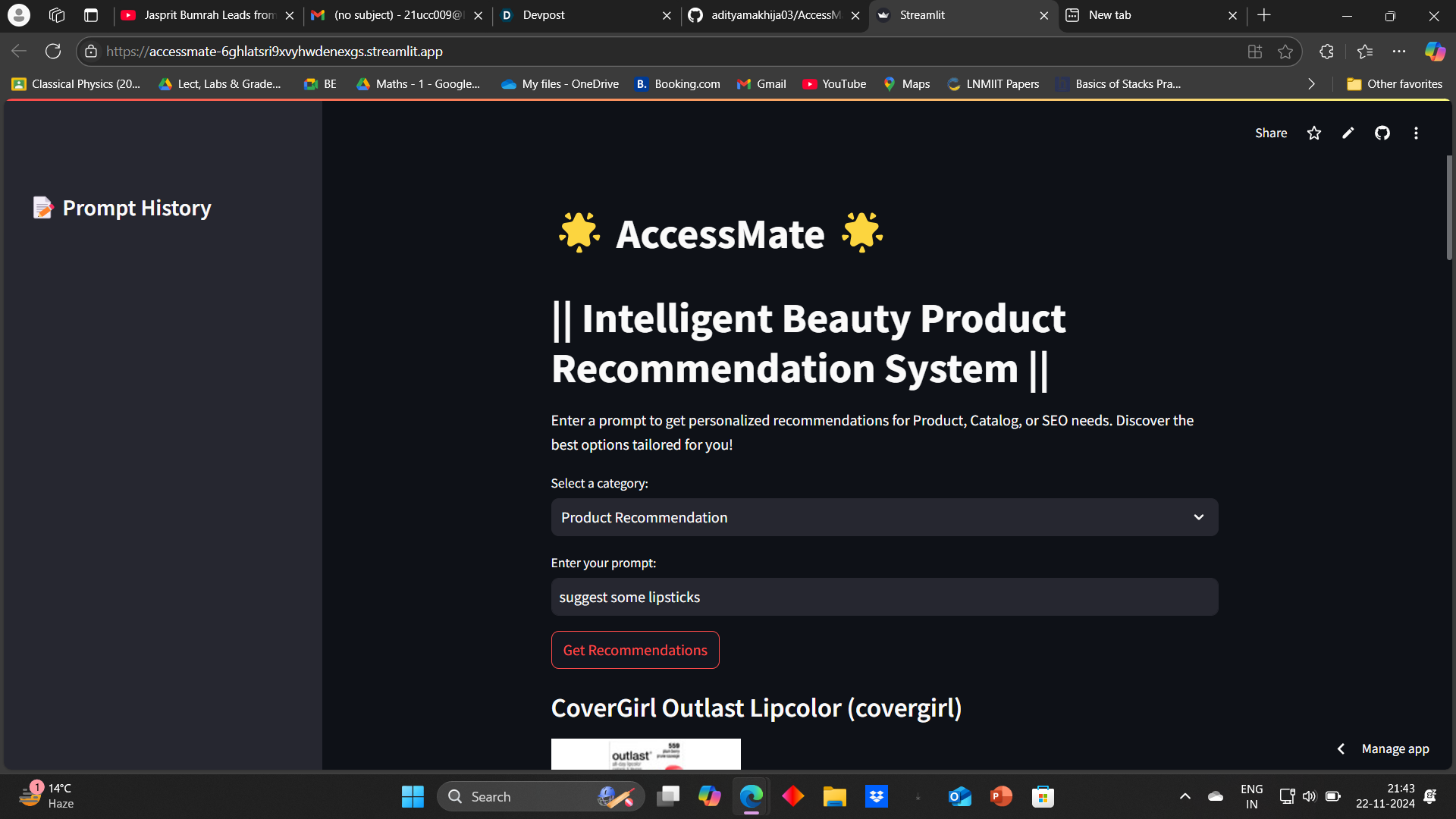Expand the Select a category dropdown

[x=884, y=517]
